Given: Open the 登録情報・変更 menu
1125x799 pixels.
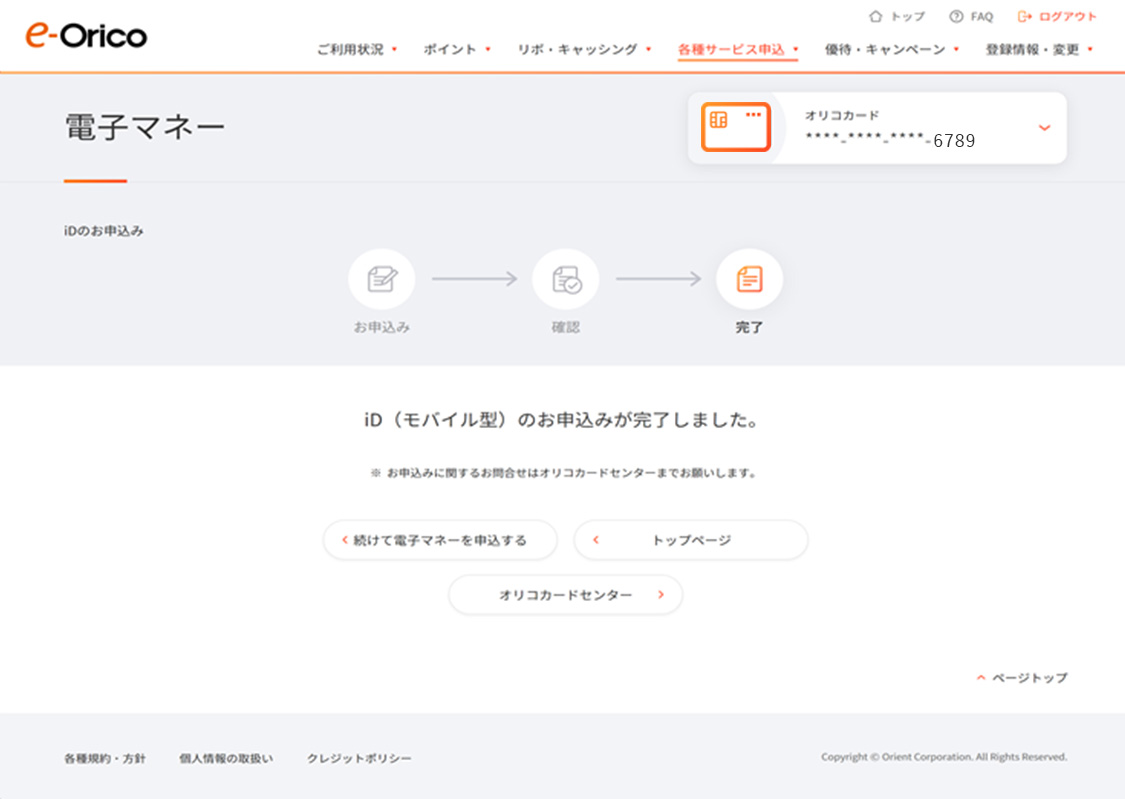Looking at the screenshot, I should pos(1039,49).
